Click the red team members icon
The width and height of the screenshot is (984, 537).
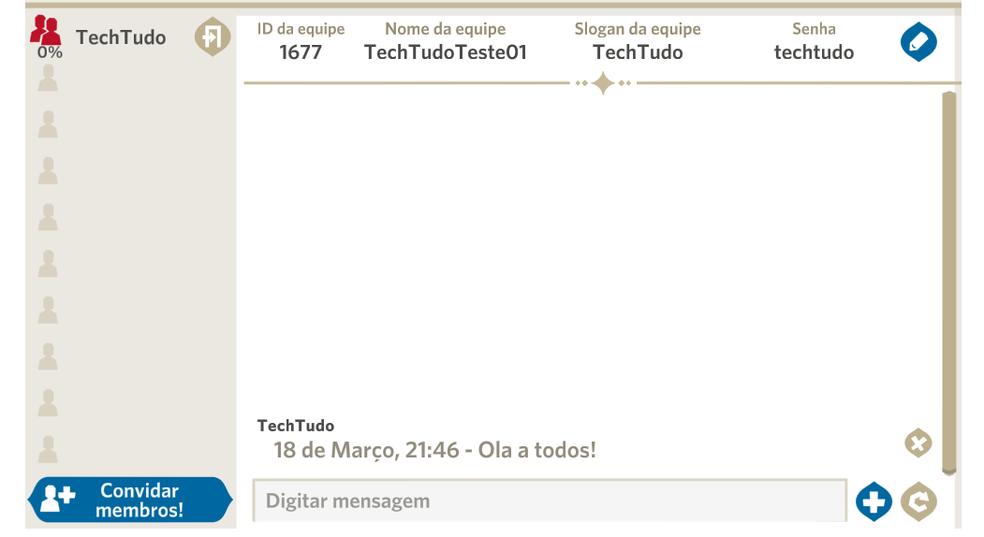point(45,31)
